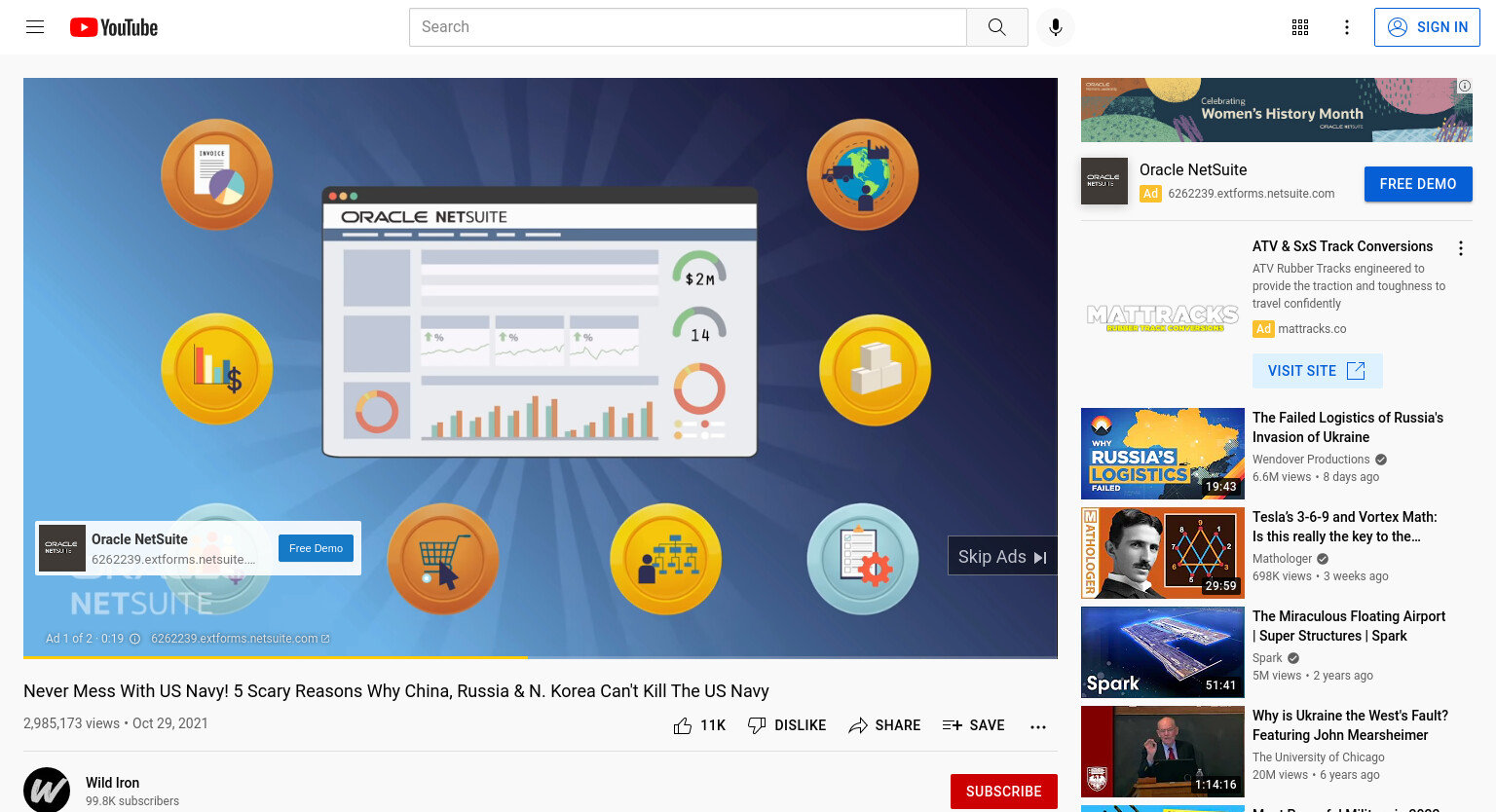This screenshot has height=812, width=1496.
Task: Click the video title text
Action: pyautogui.click(x=396, y=691)
